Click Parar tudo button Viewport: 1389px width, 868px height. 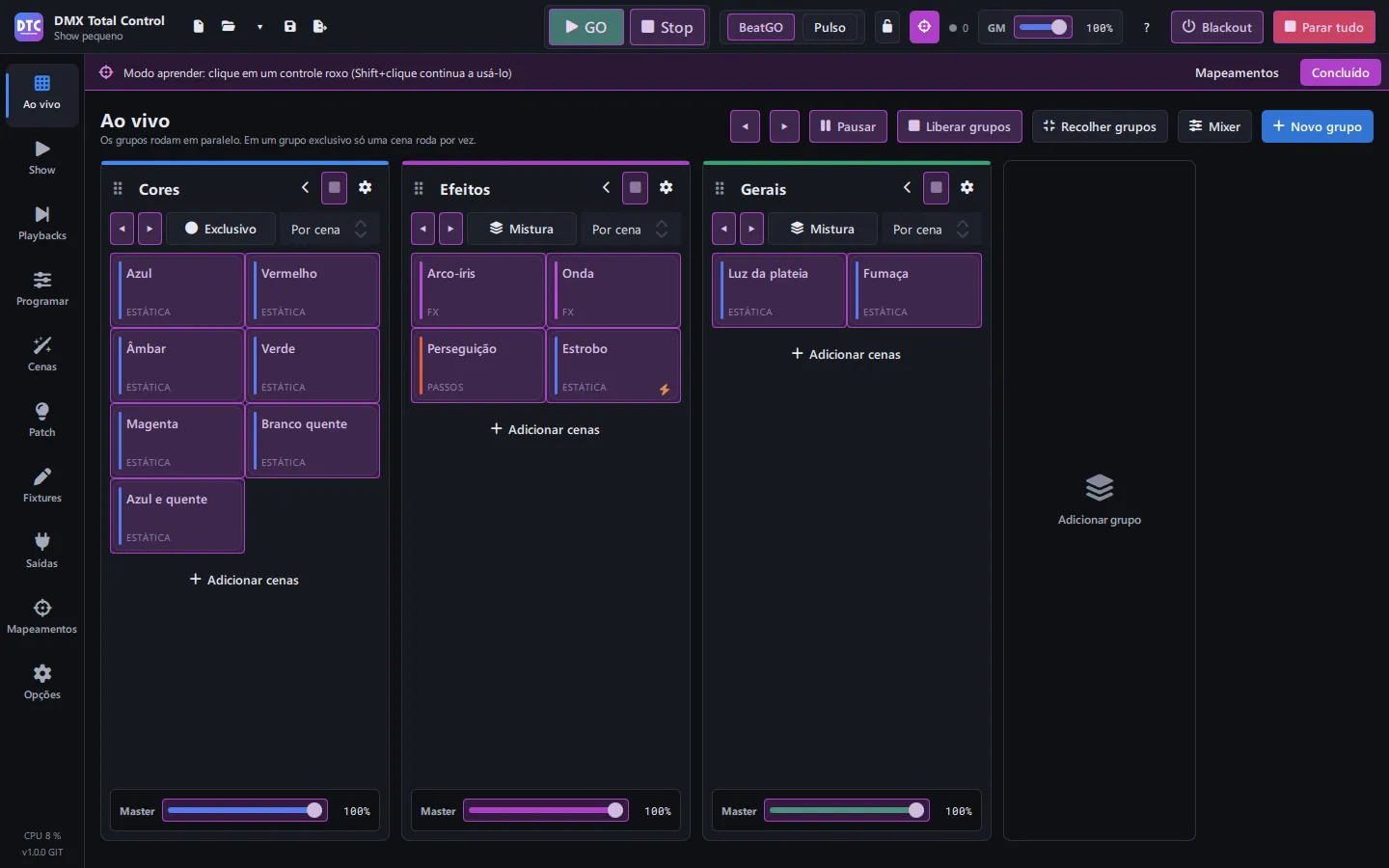1323,27
